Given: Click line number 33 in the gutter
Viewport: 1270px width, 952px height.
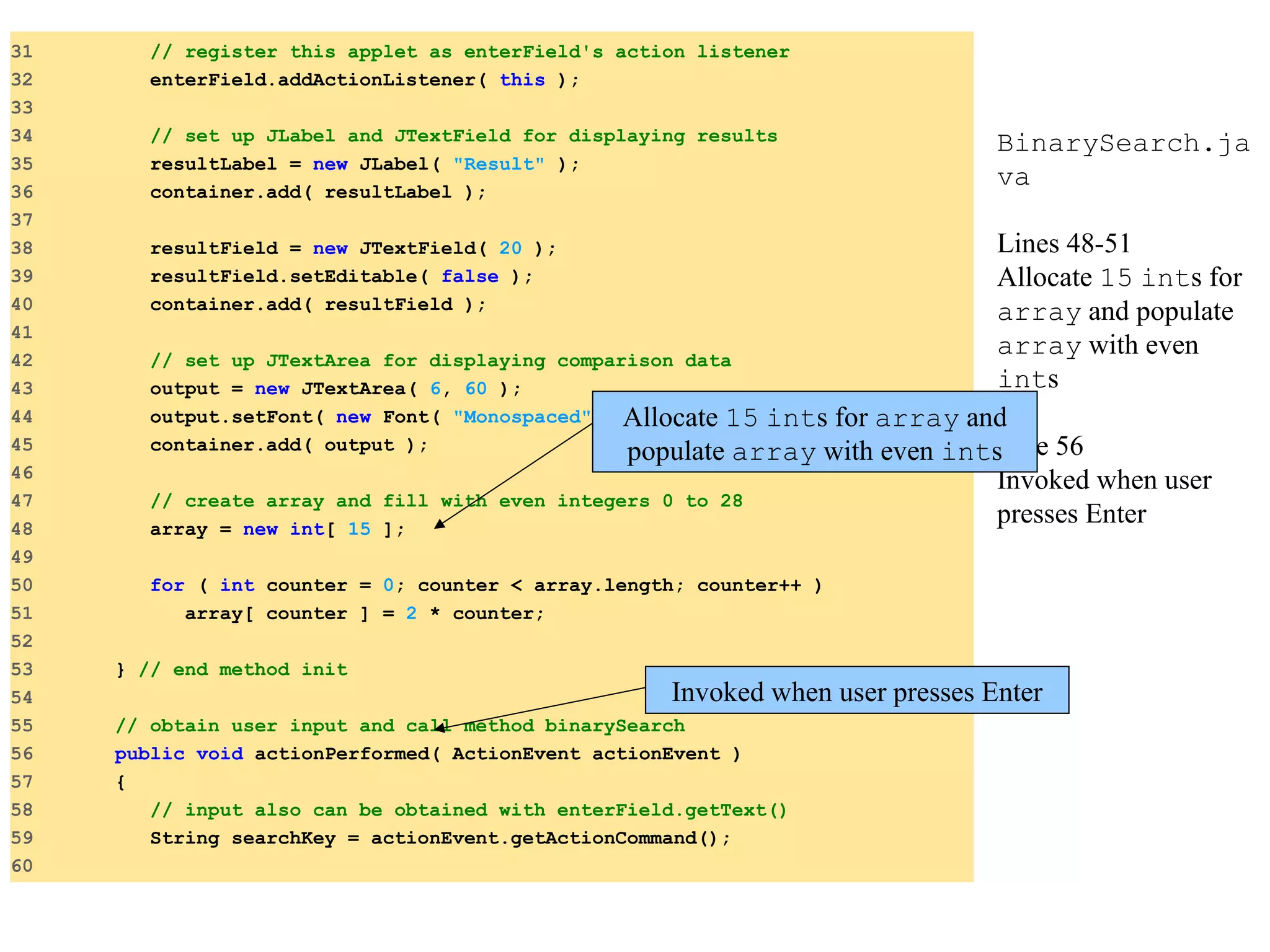Looking at the screenshot, I should (22, 108).
